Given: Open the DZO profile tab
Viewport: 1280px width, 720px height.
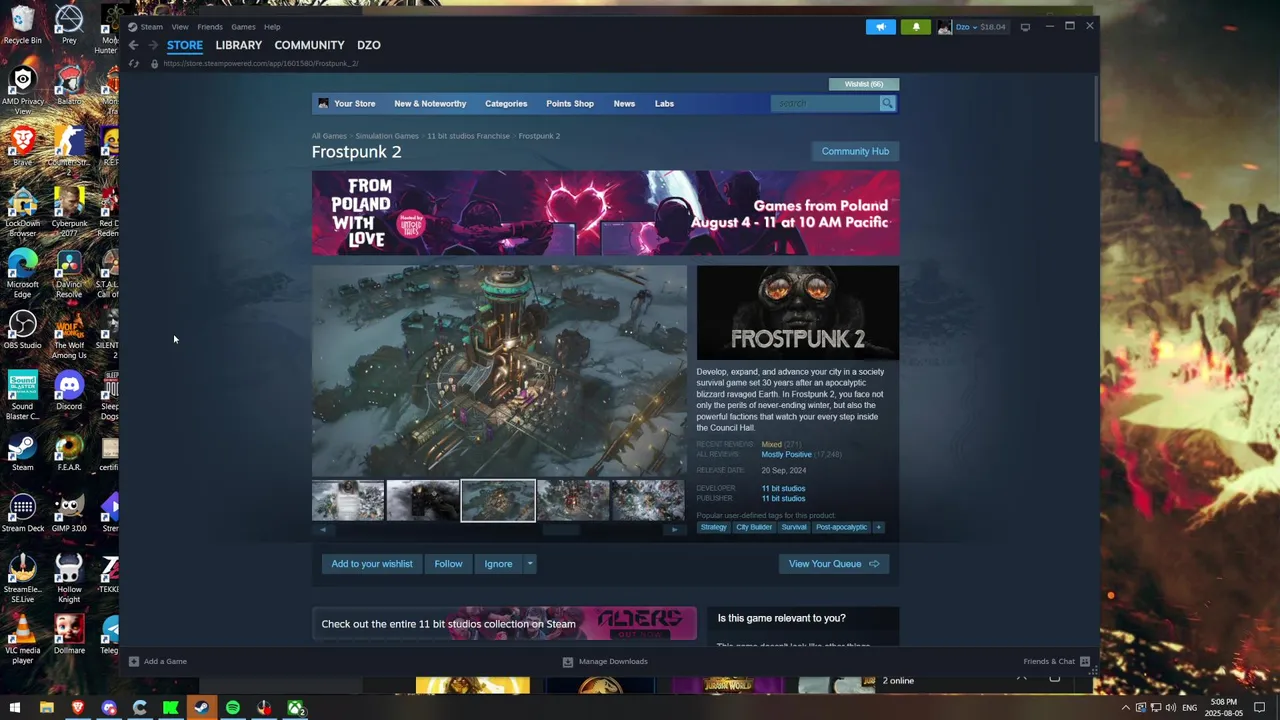Looking at the screenshot, I should coord(369,45).
